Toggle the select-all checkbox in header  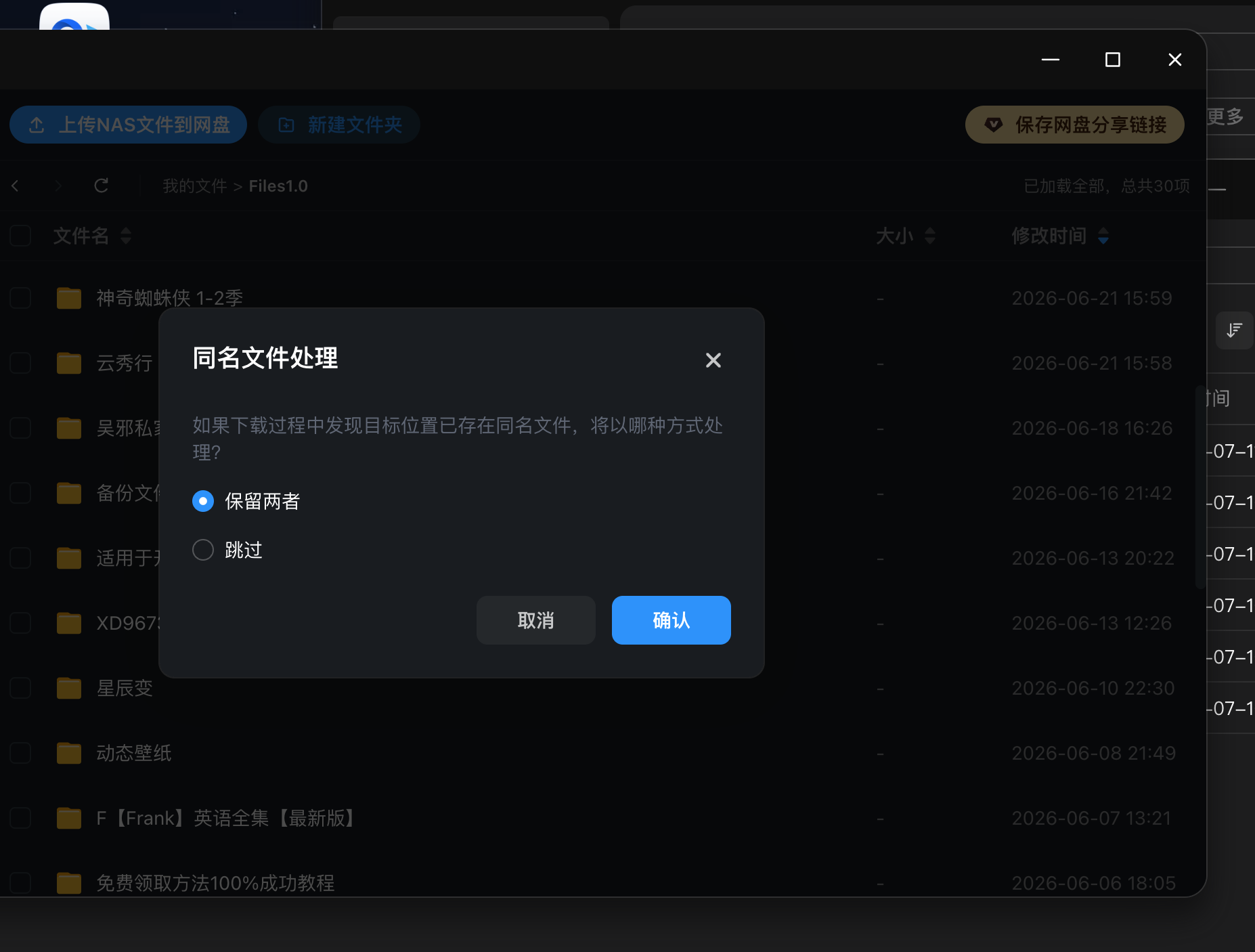tap(20, 236)
